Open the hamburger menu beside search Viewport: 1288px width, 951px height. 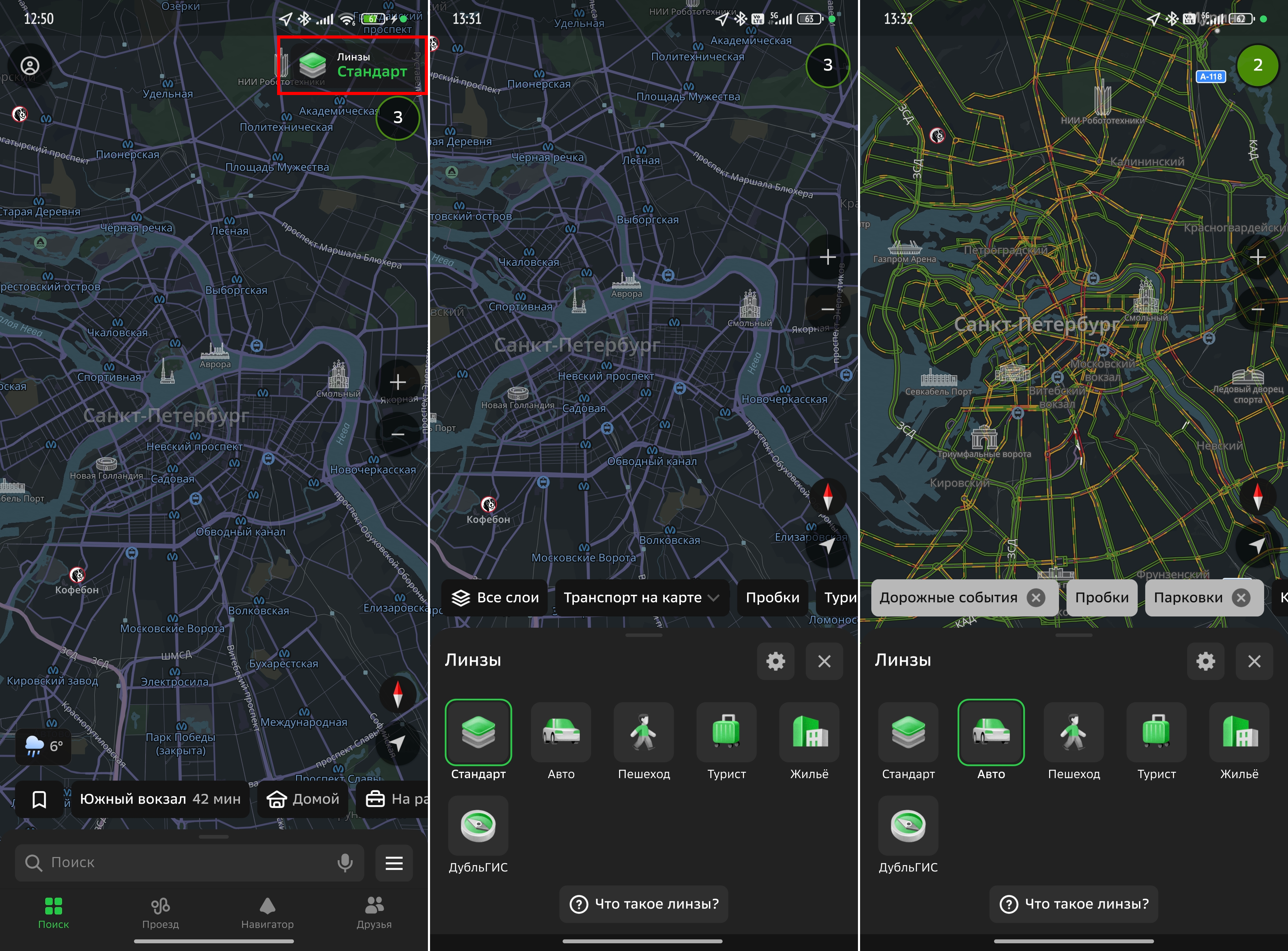point(394,862)
